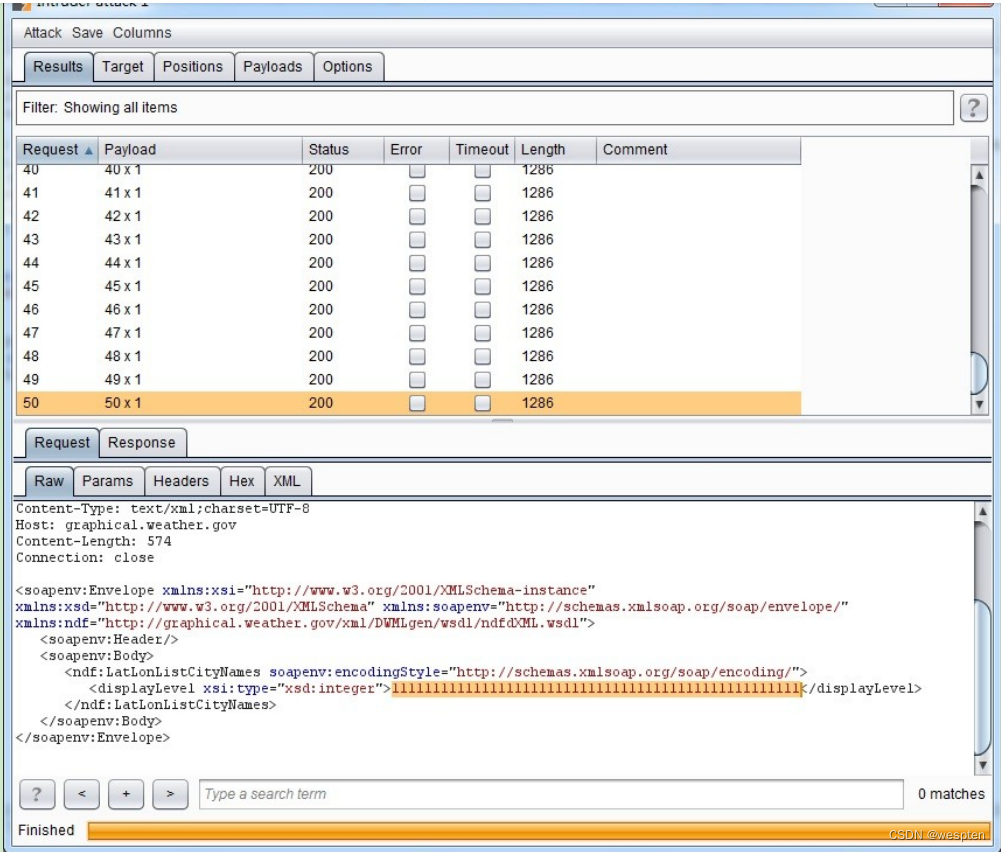The image size is (1001, 852).
Task: Click the search help question mark button
Action: pyautogui.click(x=37, y=794)
